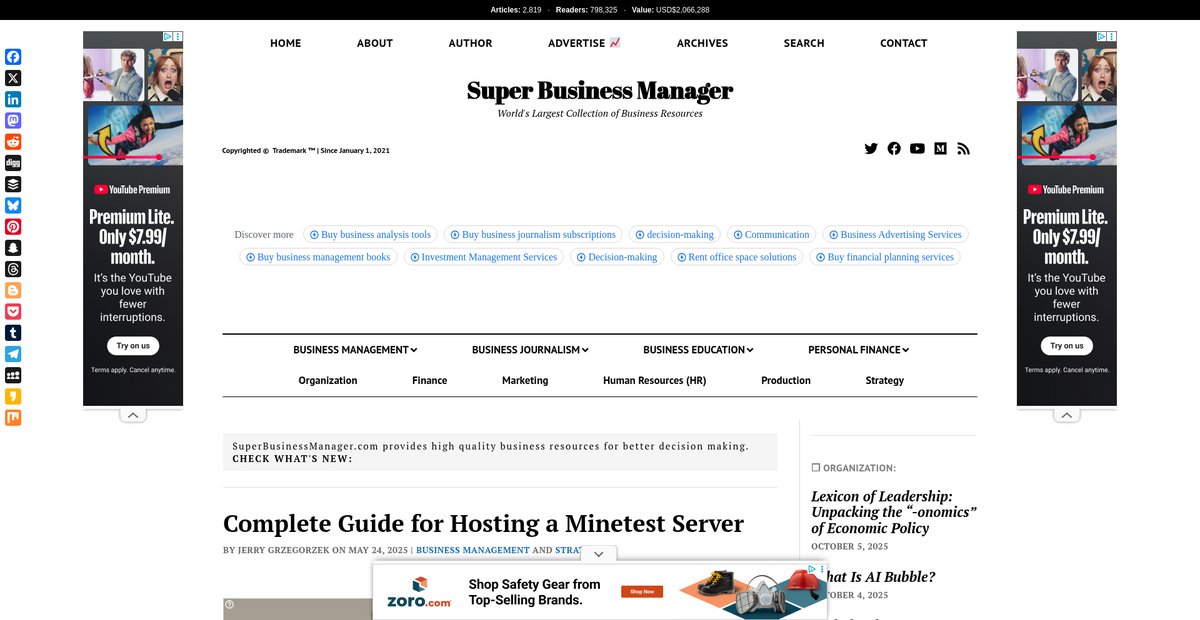
Task: Open the Advertise menu item
Action: coord(584,43)
